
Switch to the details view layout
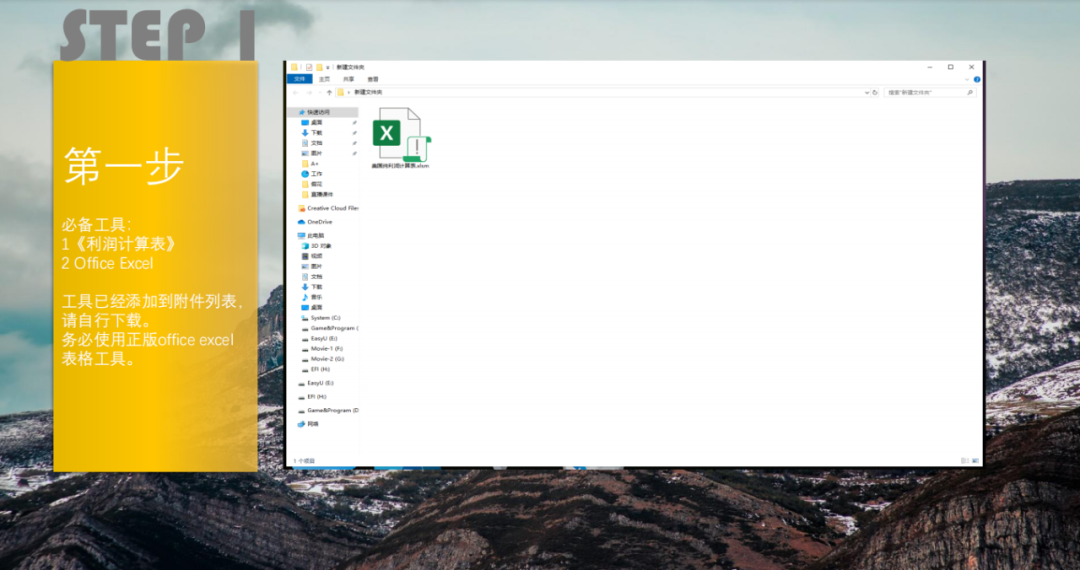964,461
